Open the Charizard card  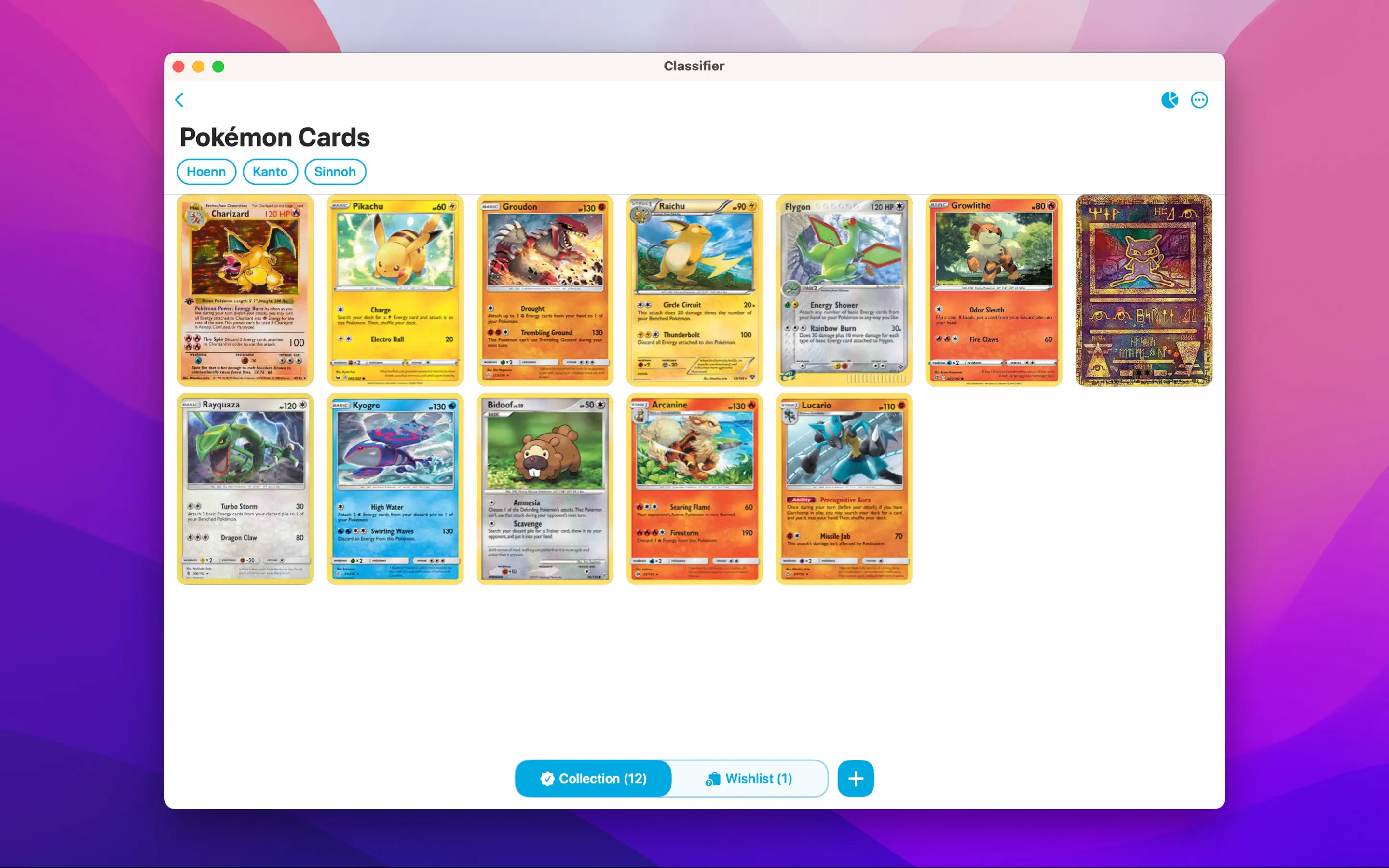[245, 290]
